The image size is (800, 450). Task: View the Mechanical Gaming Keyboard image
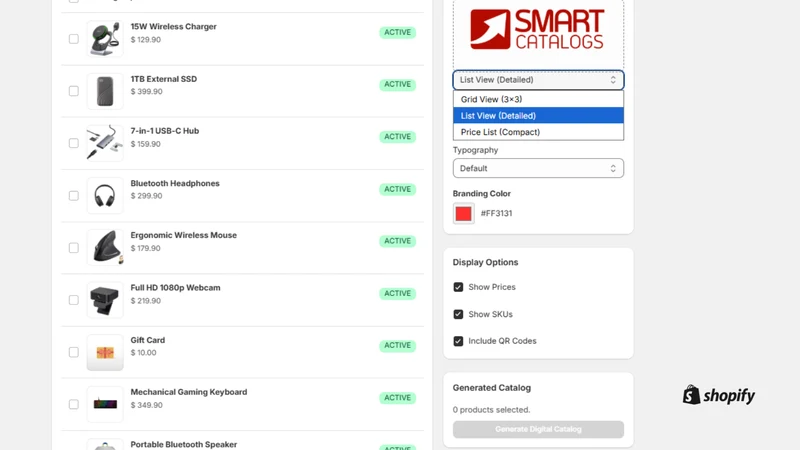click(105, 404)
